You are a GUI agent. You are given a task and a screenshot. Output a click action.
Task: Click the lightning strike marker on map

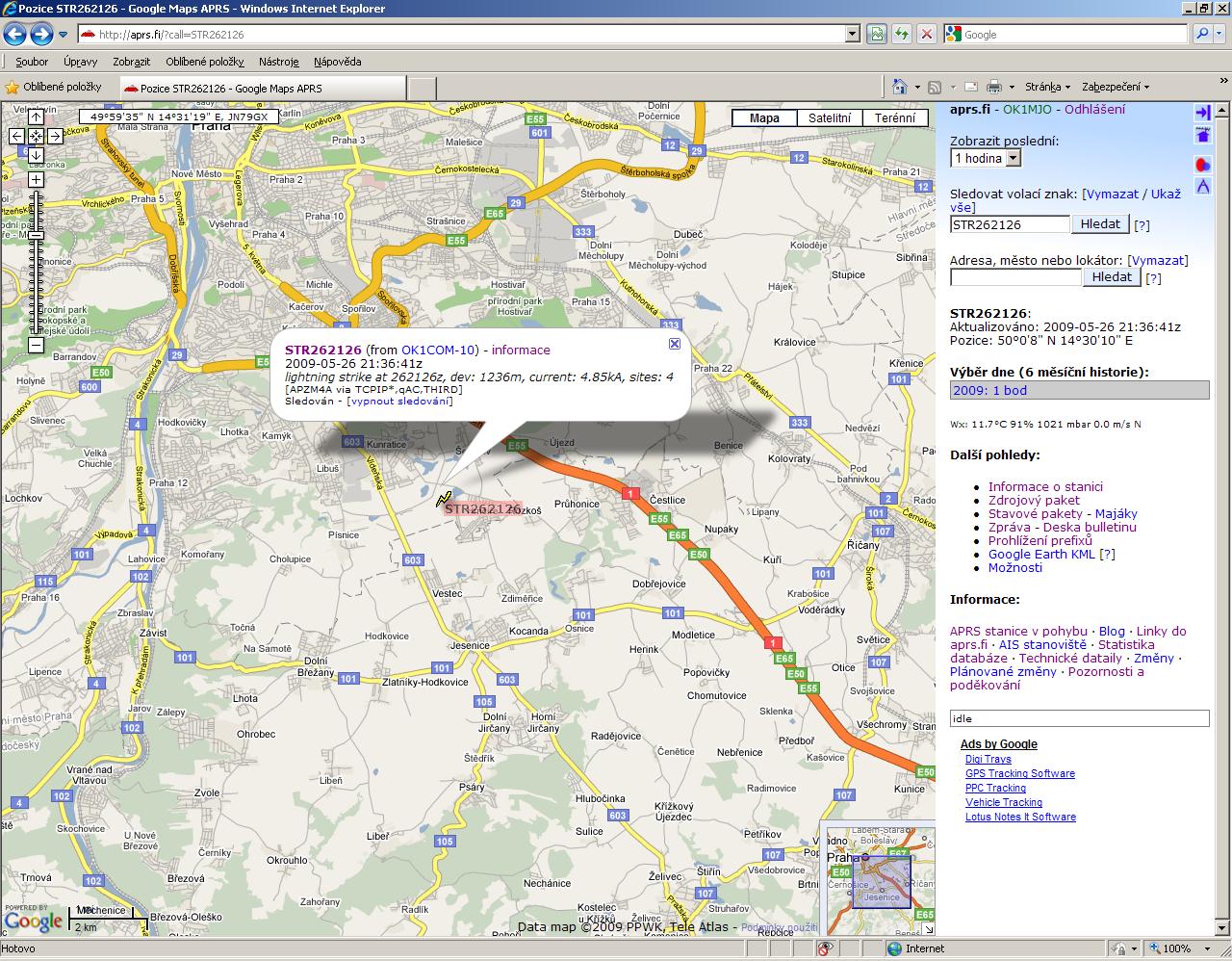[444, 499]
